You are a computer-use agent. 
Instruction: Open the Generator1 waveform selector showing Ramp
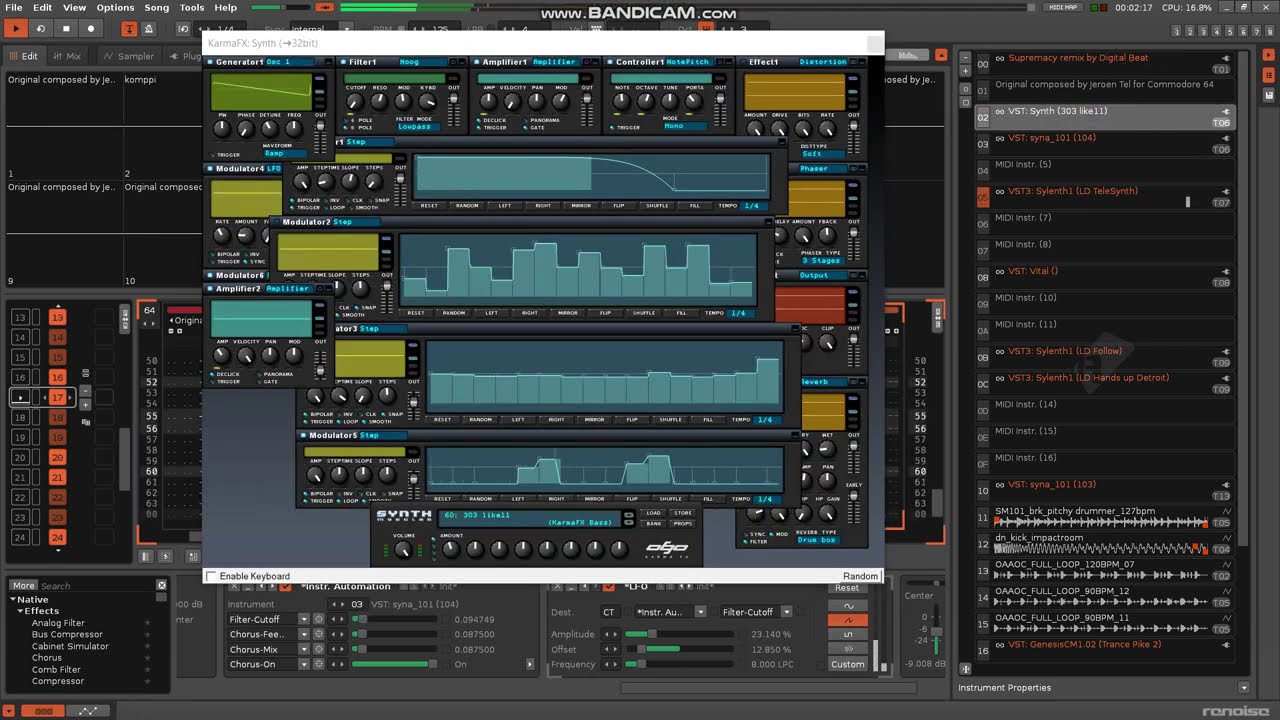tap(286, 154)
